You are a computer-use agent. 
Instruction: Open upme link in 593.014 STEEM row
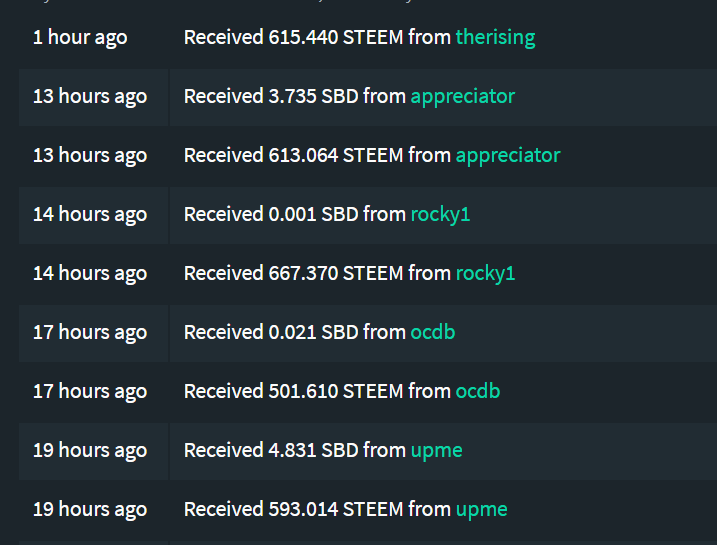[x=482, y=509]
